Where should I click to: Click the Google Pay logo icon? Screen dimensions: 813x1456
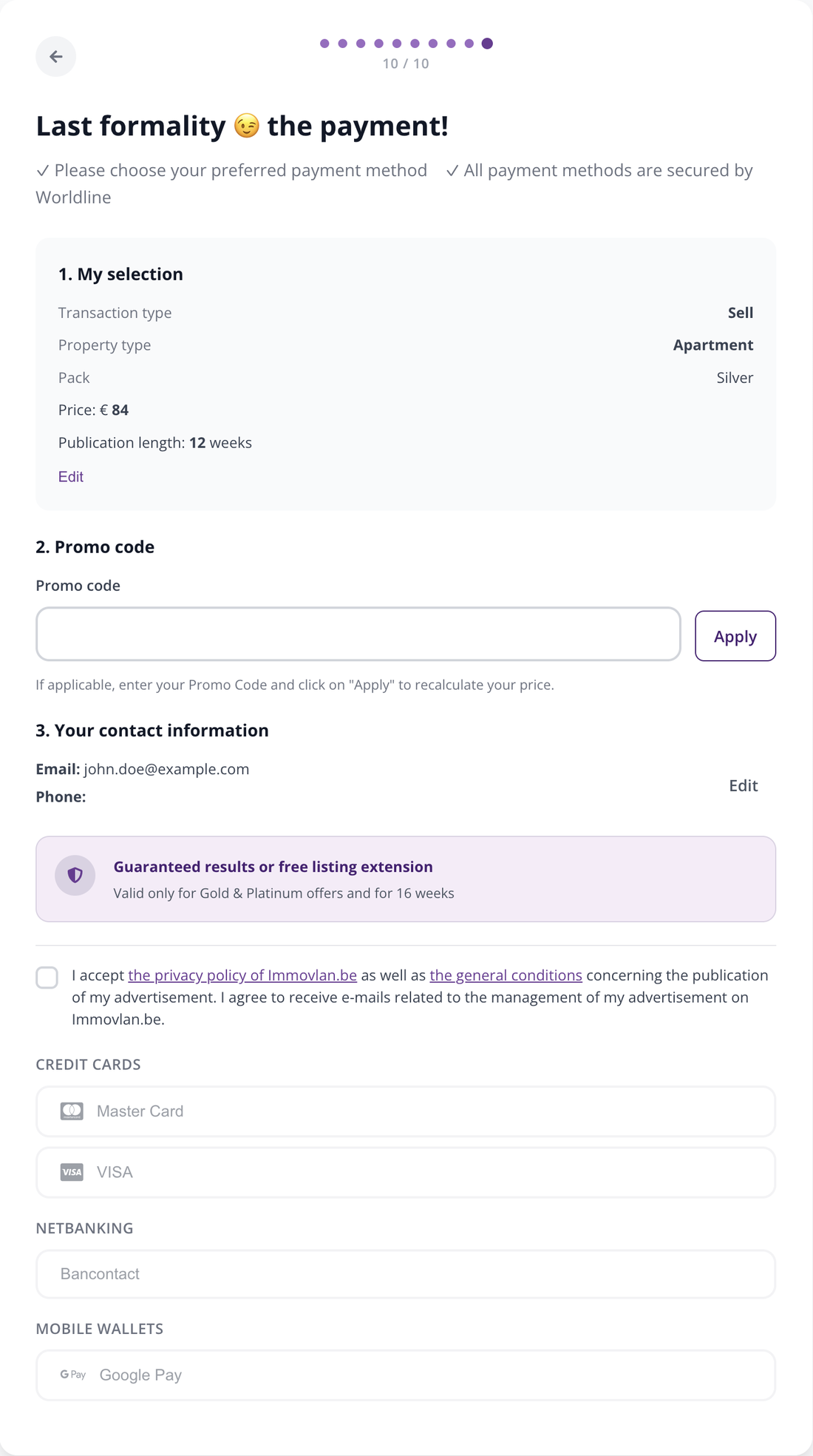pos(73,1375)
